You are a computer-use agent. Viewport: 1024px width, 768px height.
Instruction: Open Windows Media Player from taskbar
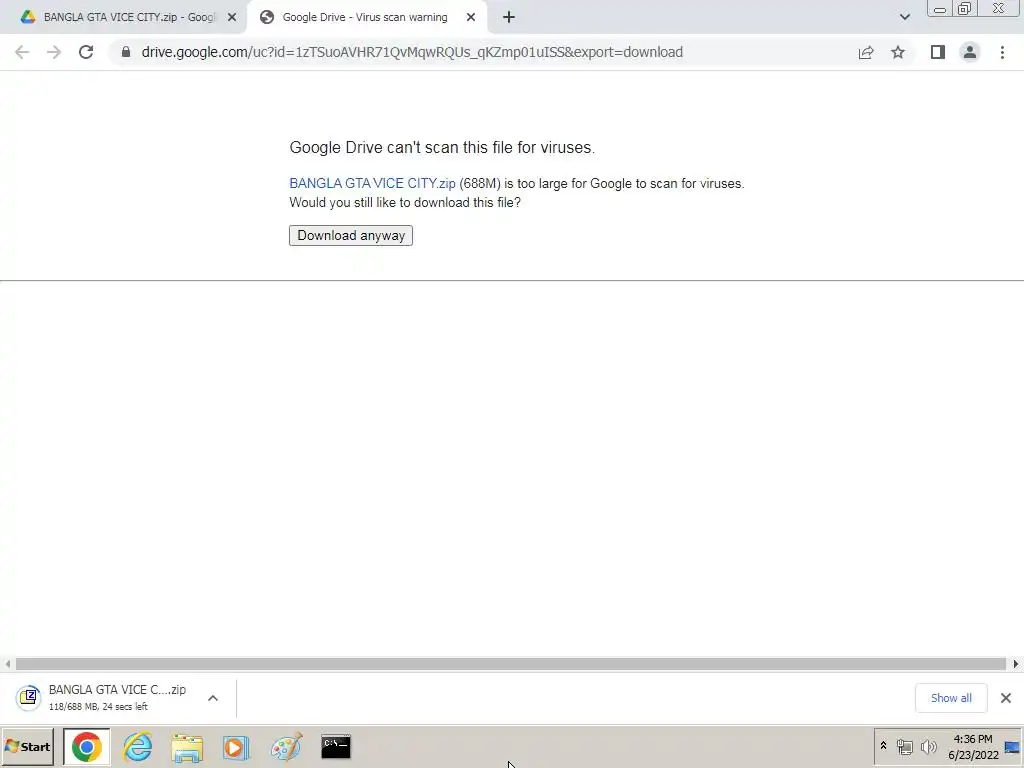click(x=236, y=747)
